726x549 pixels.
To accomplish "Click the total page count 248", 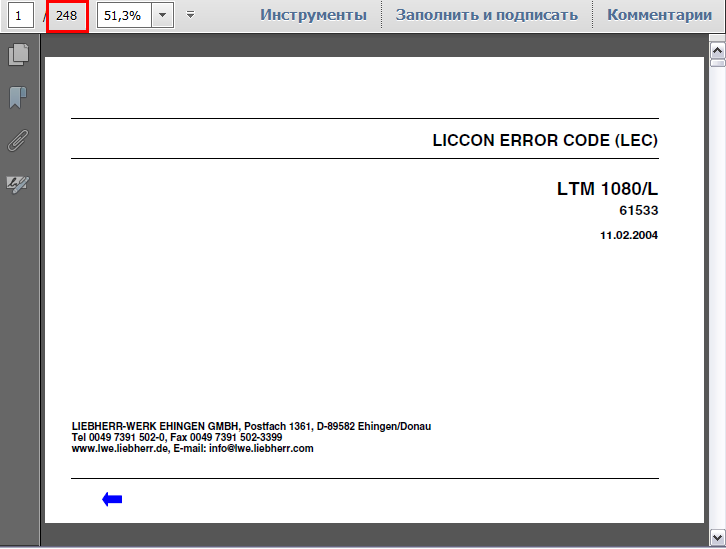I will [x=67, y=15].
